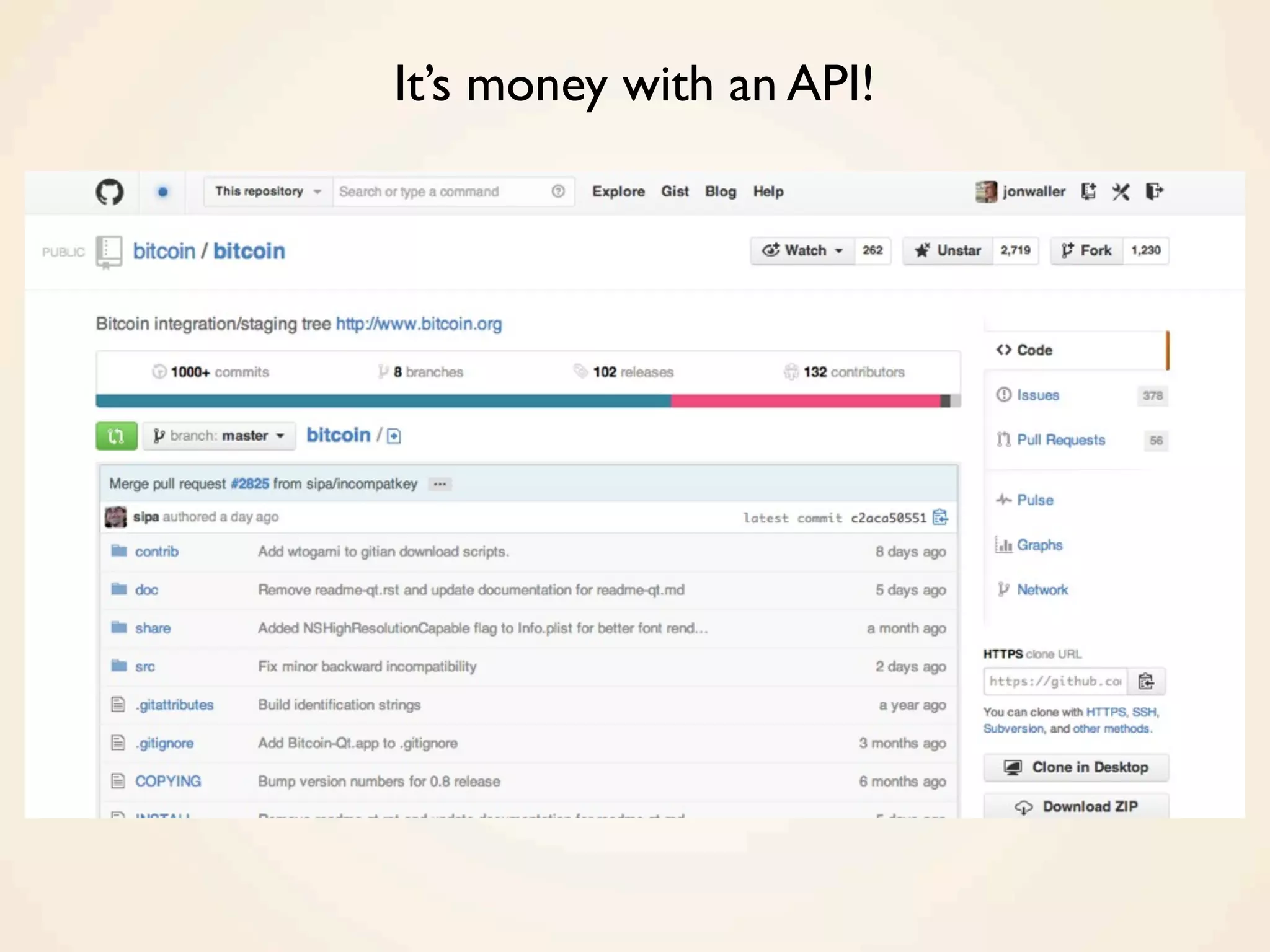
Task: Click the latest commit hash c2aca50551
Action: (888, 518)
